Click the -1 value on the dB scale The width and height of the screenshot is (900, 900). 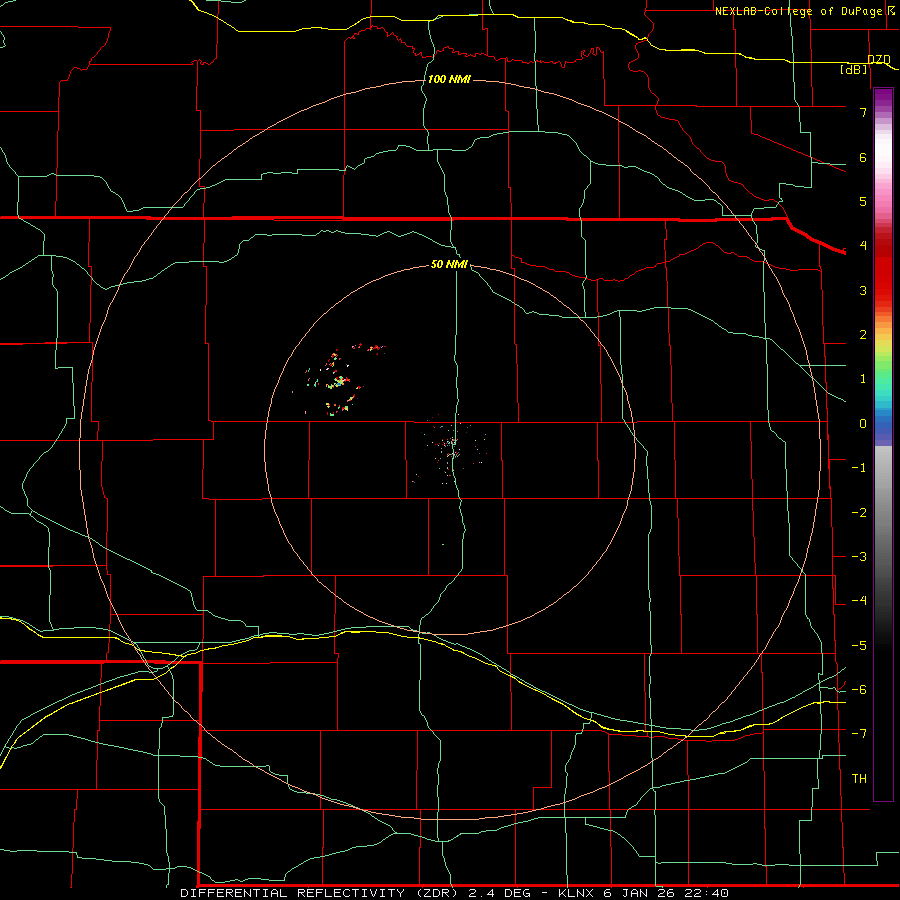[859, 468]
